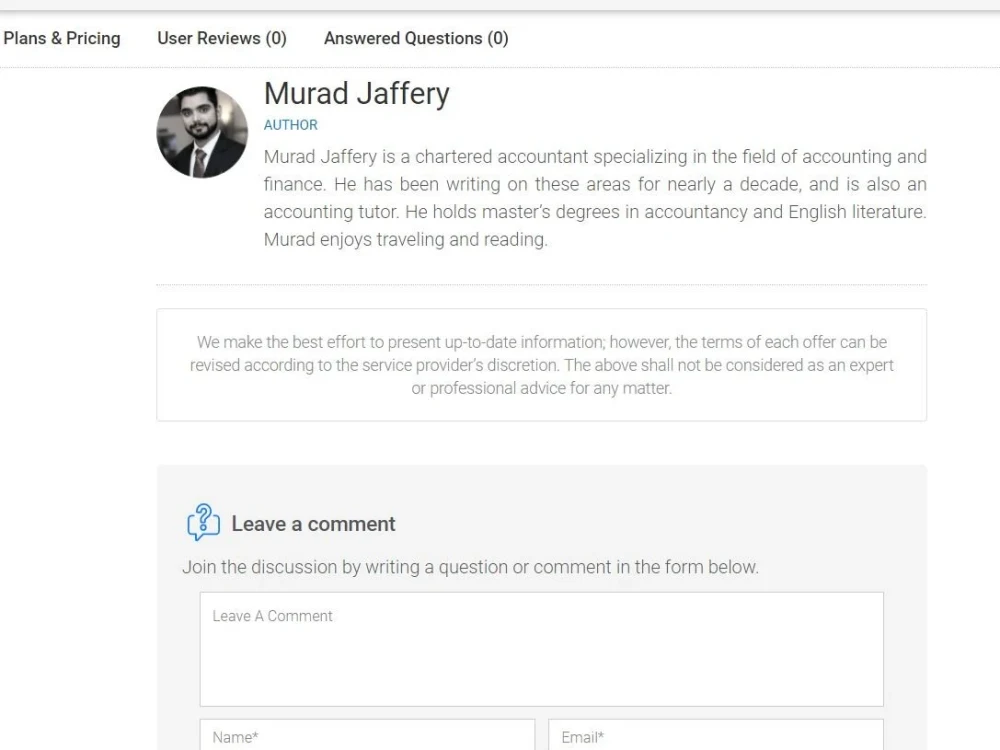Click the Join the discussion instruction text

pos(471,567)
